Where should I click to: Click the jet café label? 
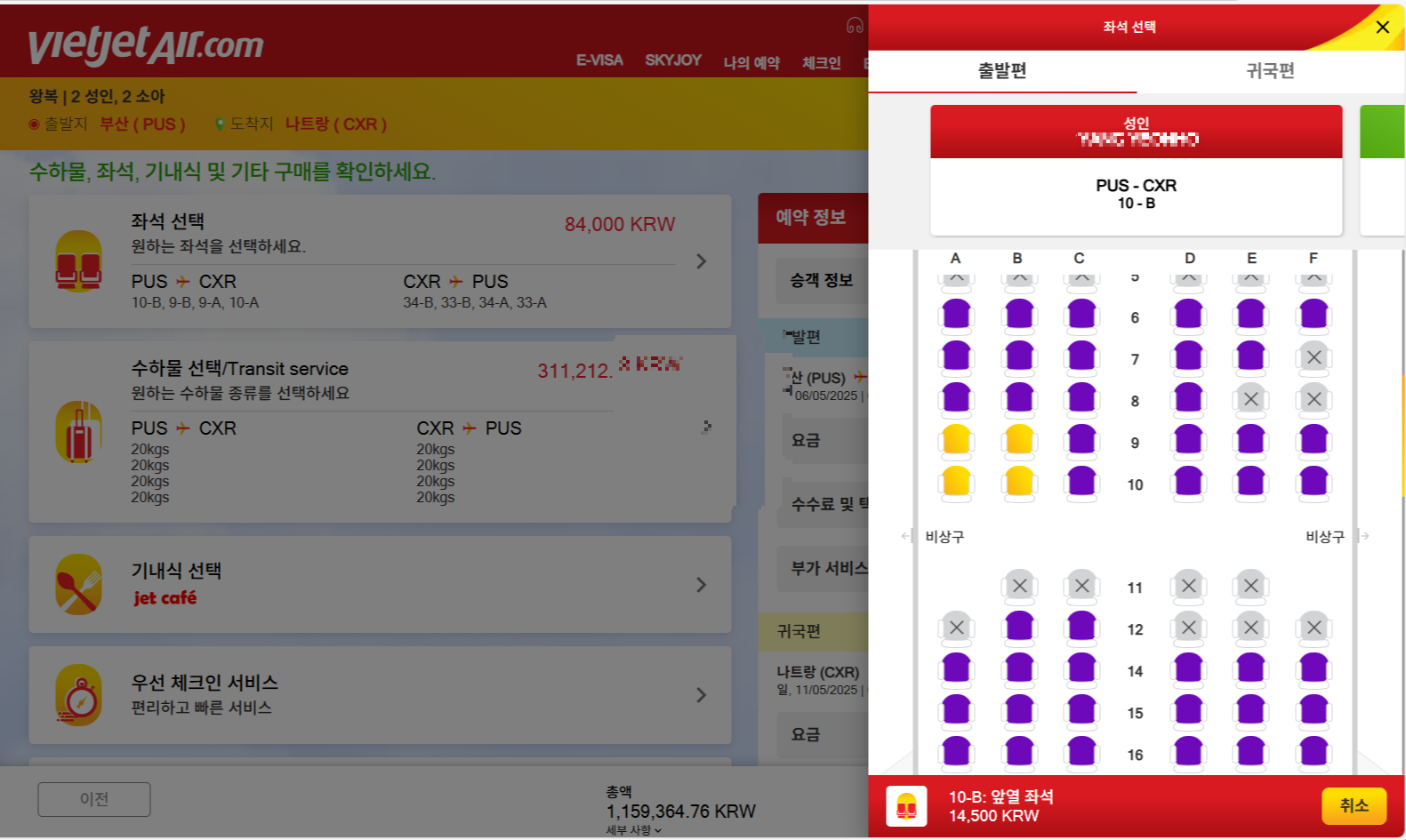[x=165, y=597]
